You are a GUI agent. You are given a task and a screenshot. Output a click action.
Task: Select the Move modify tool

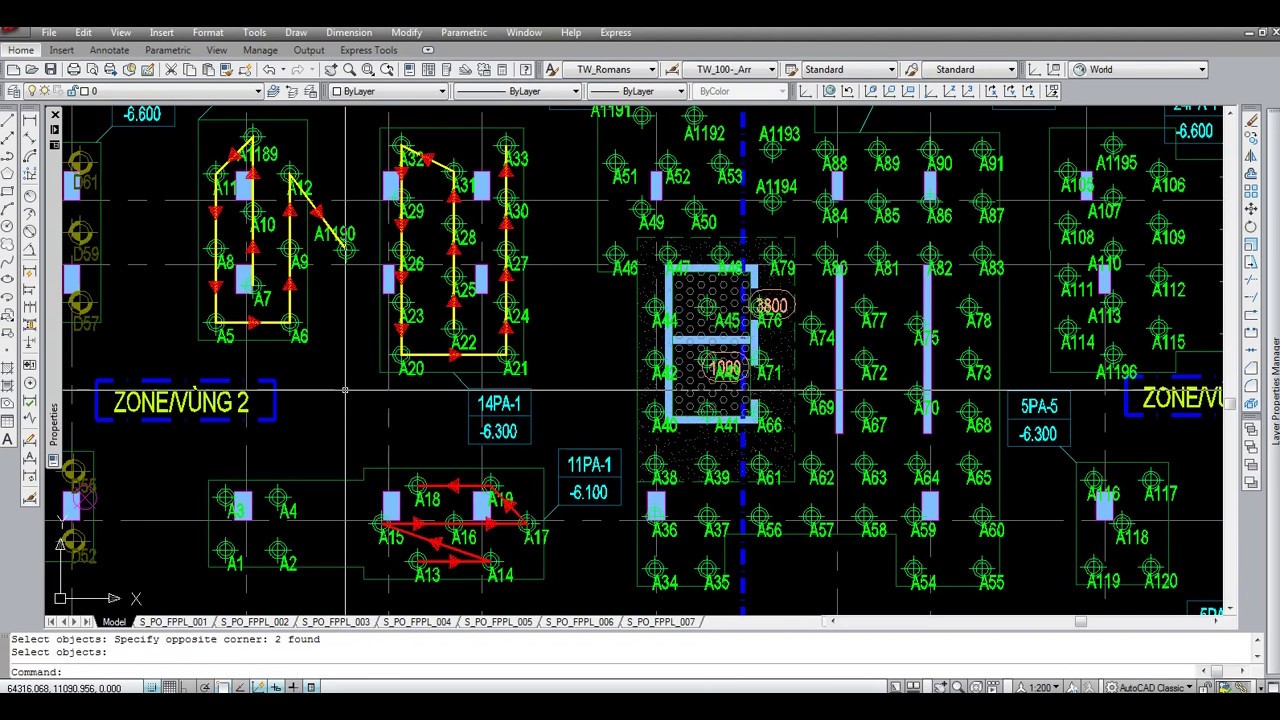click(x=1251, y=209)
